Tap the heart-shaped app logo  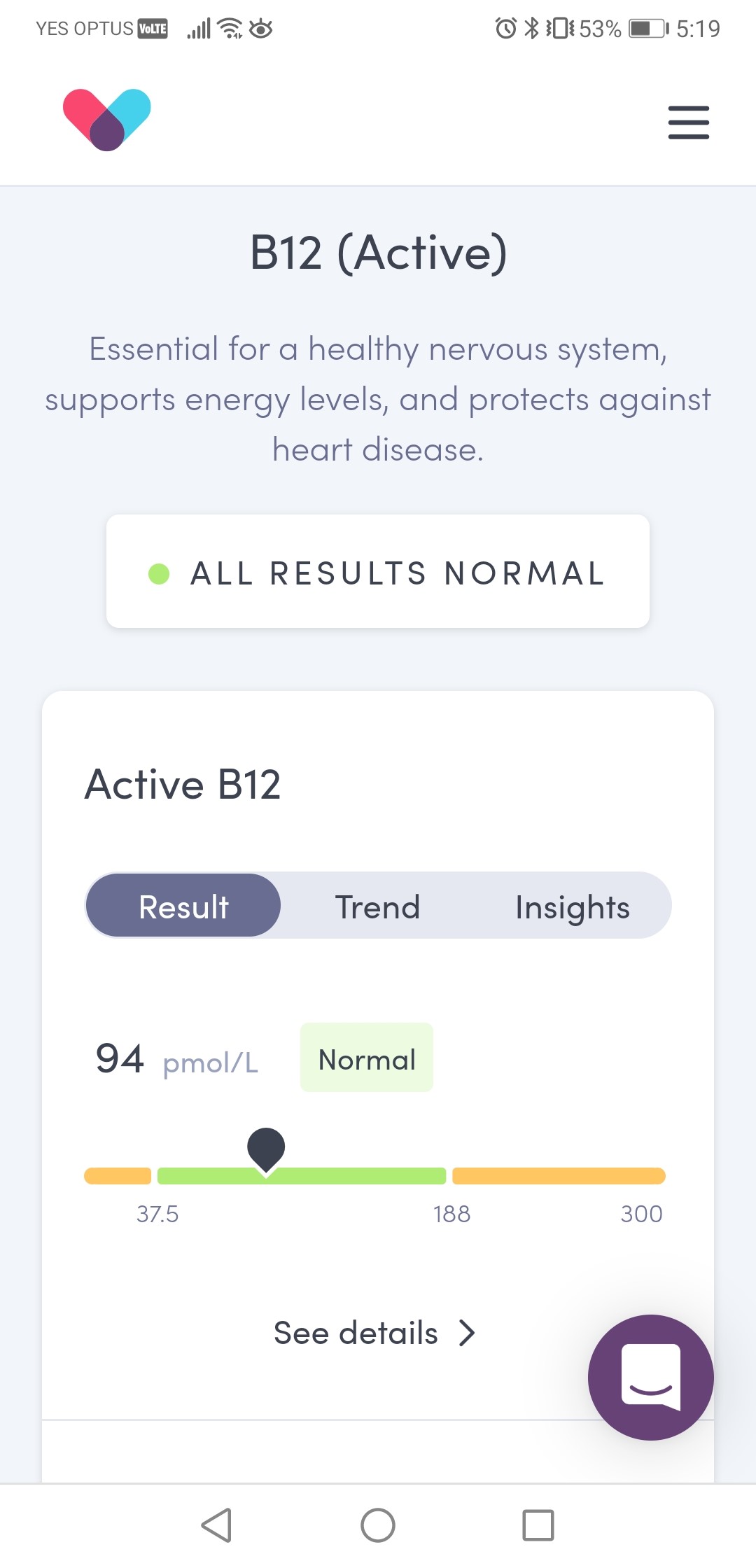[x=107, y=120]
